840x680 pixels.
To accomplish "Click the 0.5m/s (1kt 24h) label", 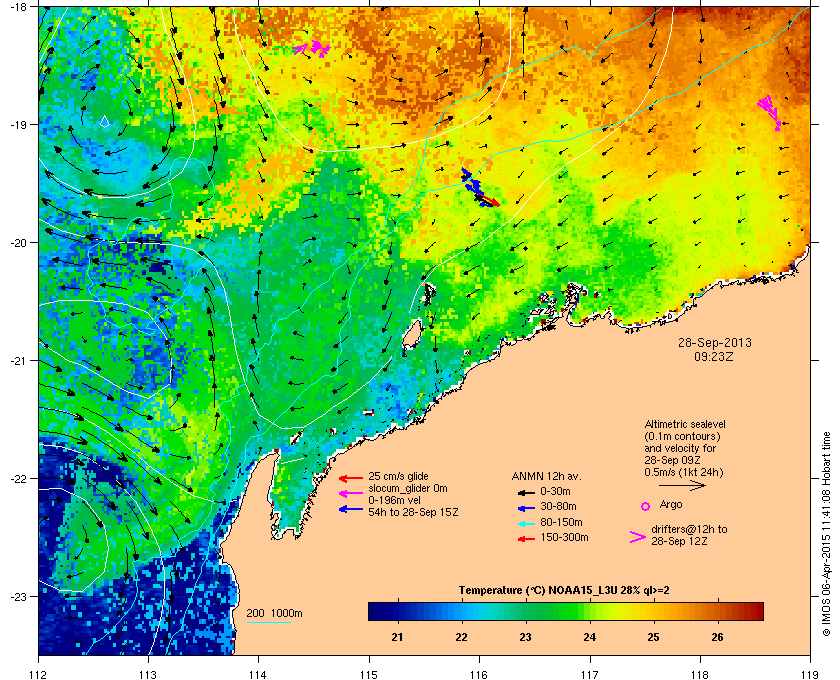I will (684, 472).
